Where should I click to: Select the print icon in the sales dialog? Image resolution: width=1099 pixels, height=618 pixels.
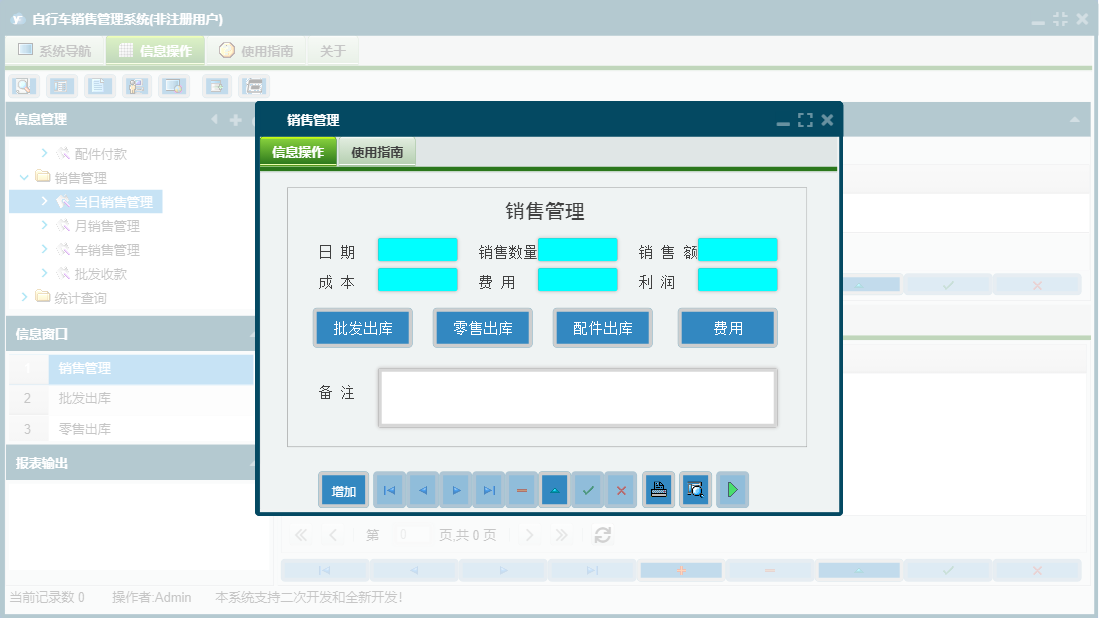(x=658, y=489)
